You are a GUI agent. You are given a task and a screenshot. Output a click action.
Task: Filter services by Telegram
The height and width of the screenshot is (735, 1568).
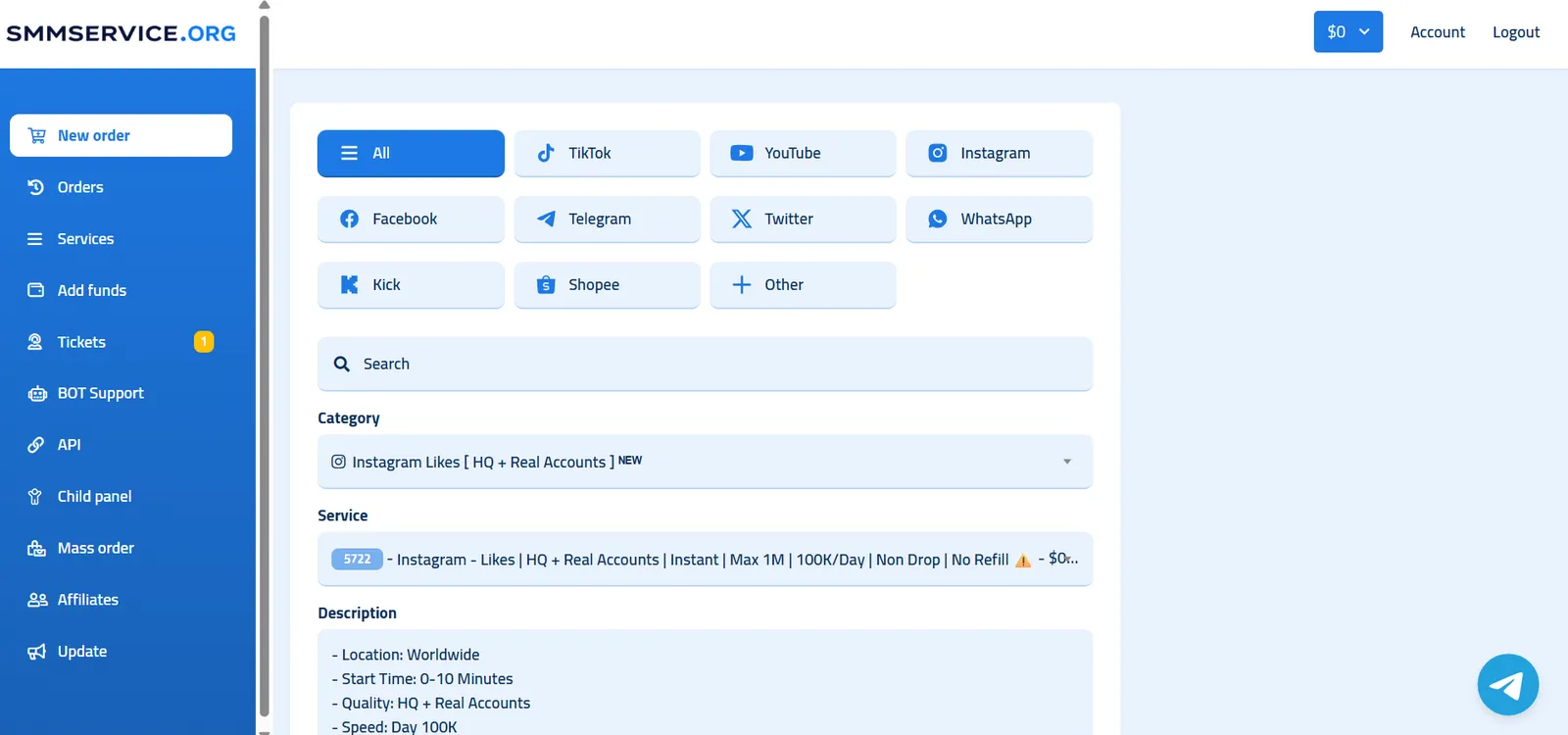click(x=607, y=219)
